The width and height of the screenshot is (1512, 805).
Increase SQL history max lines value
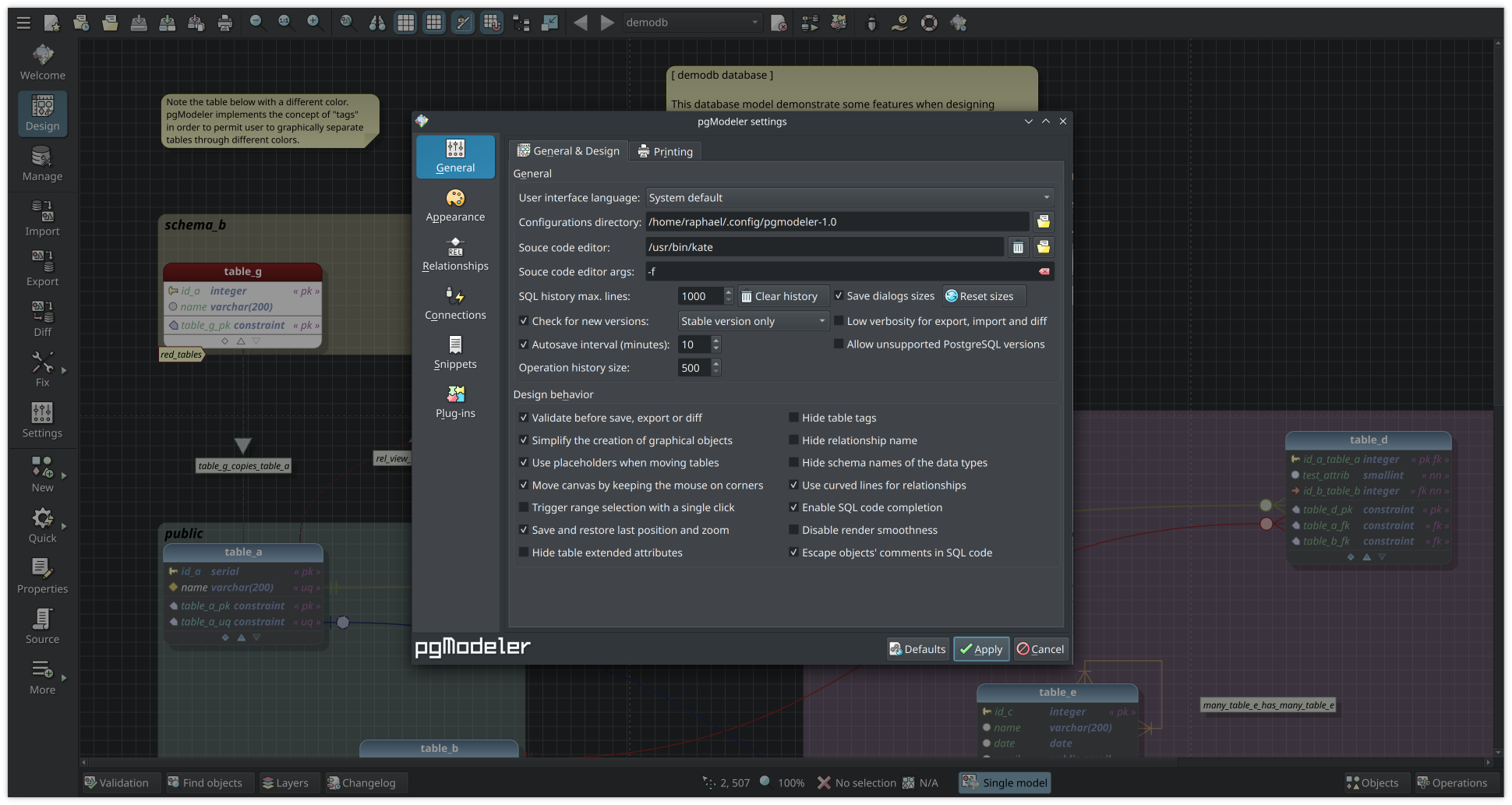click(x=729, y=292)
